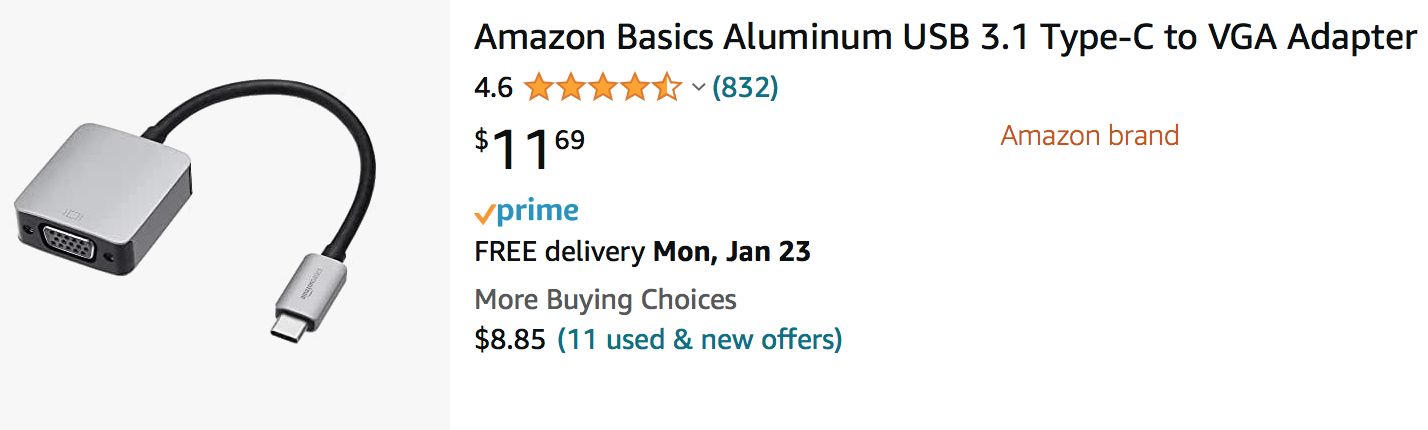Screen dimensions: 1428x430
Task: Click the star rating icons
Action: tap(602, 88)
